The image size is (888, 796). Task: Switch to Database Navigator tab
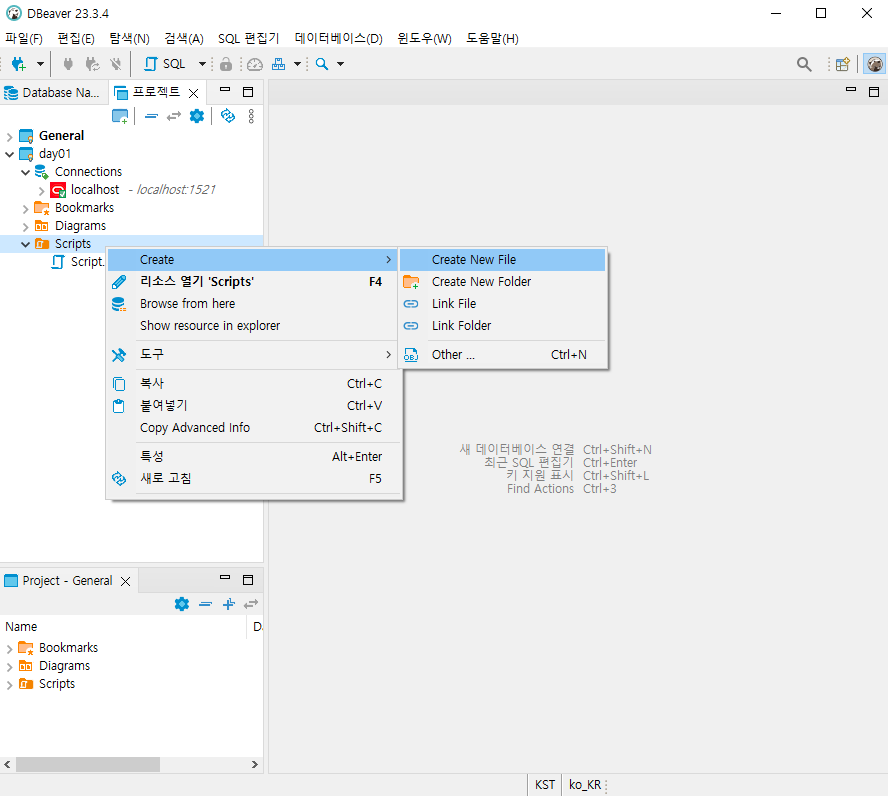tap(52, 93)
